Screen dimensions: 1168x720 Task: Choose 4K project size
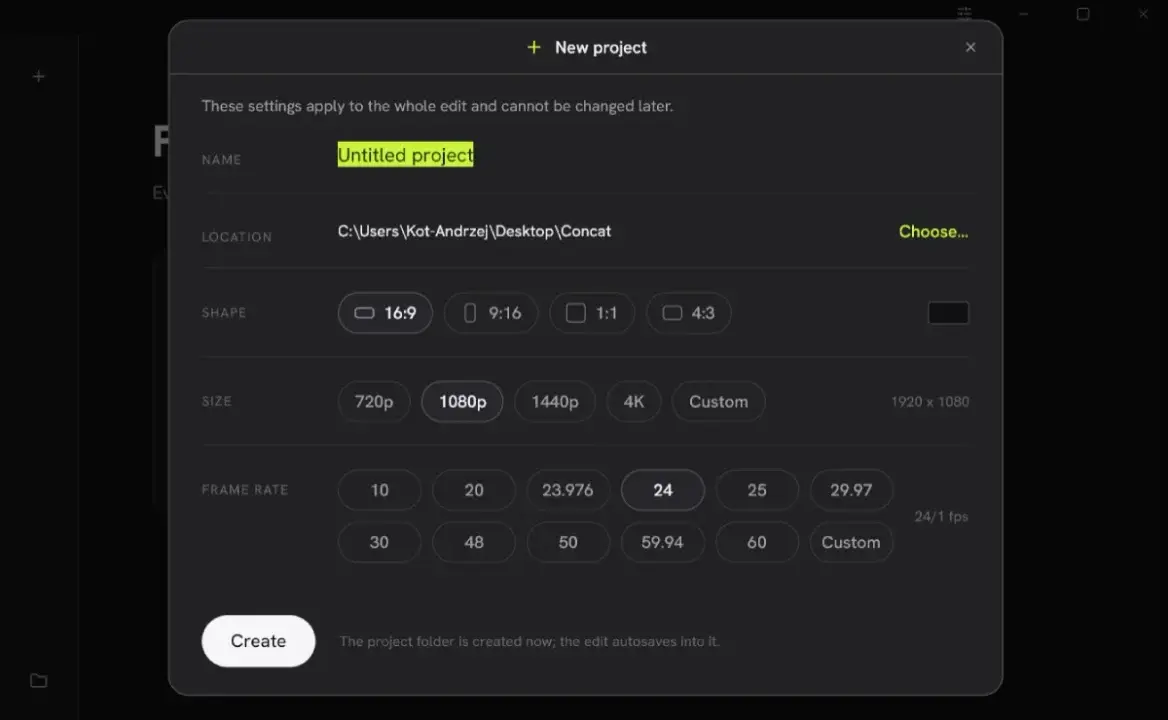pos(634,401)
